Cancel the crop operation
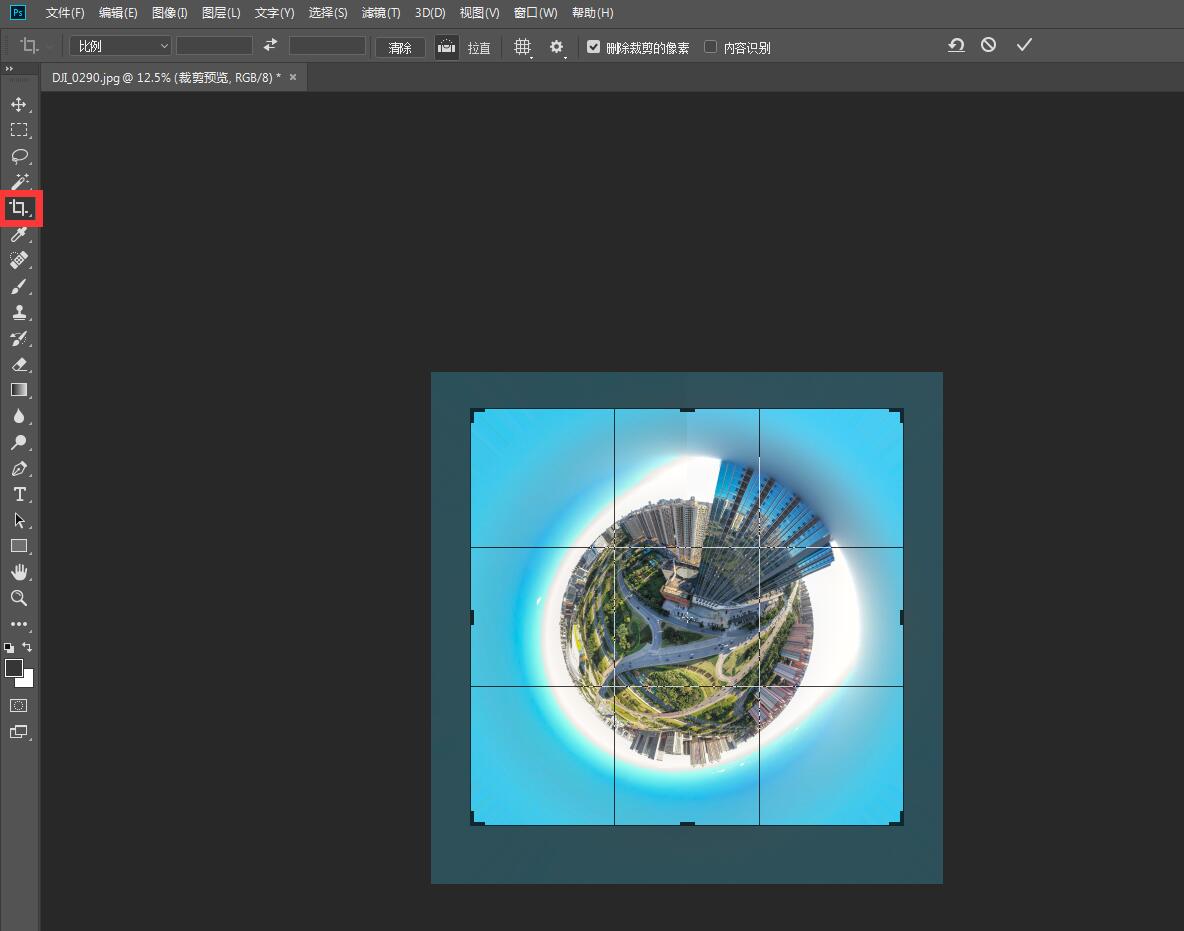This screenshot has width=1184, height=931. 988,45
